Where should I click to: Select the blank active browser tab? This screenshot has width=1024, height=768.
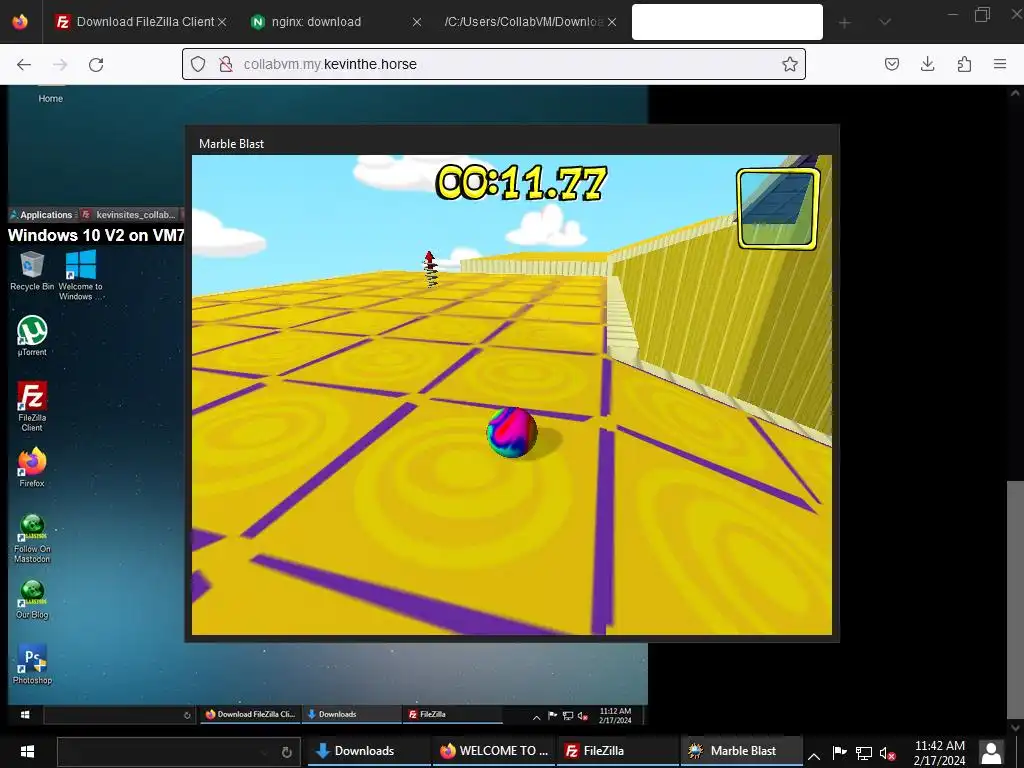coord(727,22)
